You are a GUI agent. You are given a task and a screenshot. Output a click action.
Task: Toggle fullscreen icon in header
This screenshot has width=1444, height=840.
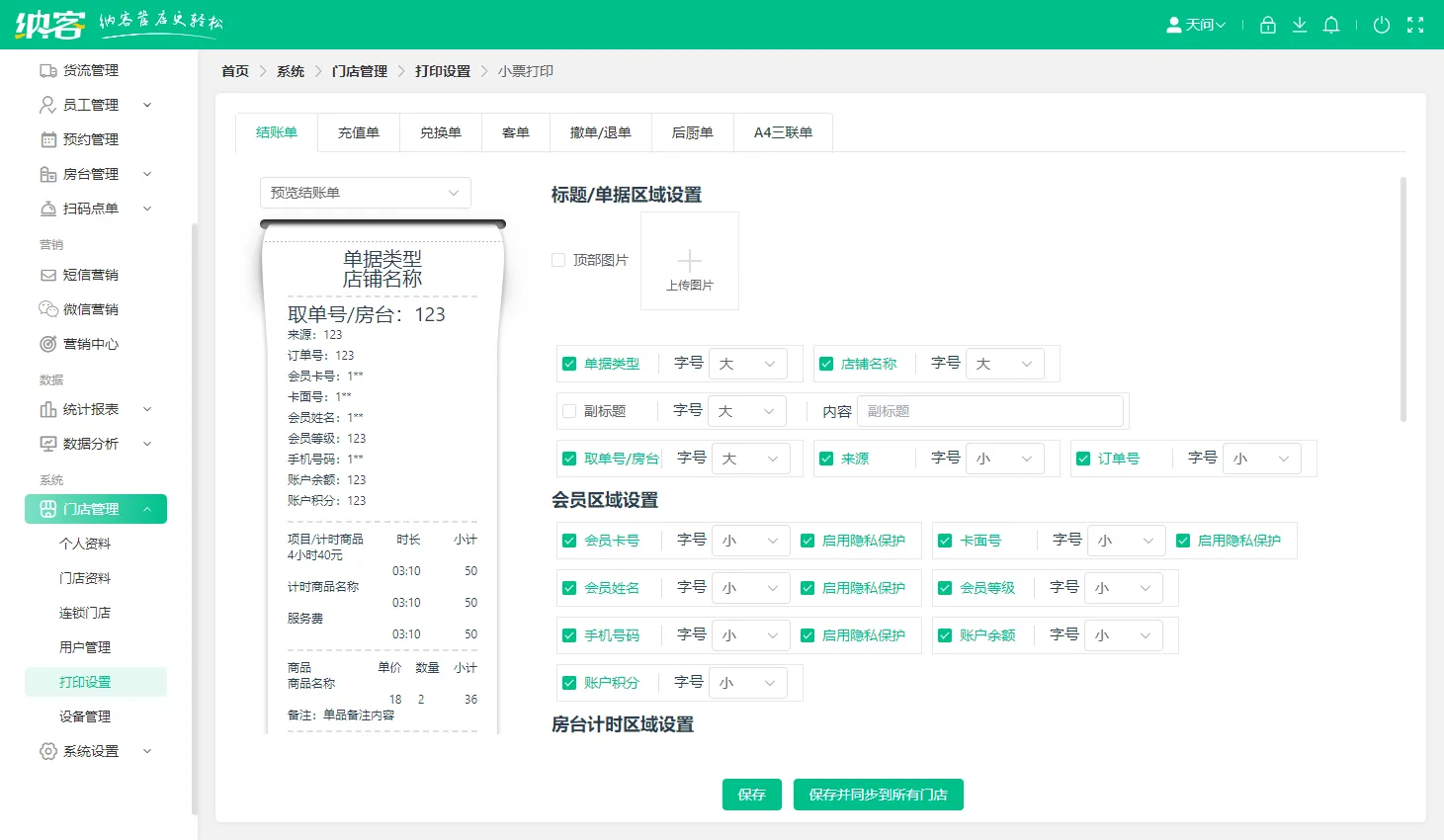pos(1415,25)
